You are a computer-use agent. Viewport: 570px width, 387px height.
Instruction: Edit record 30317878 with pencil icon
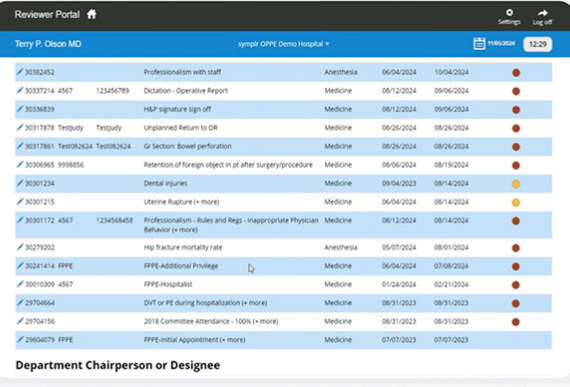[x=20, y=127]
